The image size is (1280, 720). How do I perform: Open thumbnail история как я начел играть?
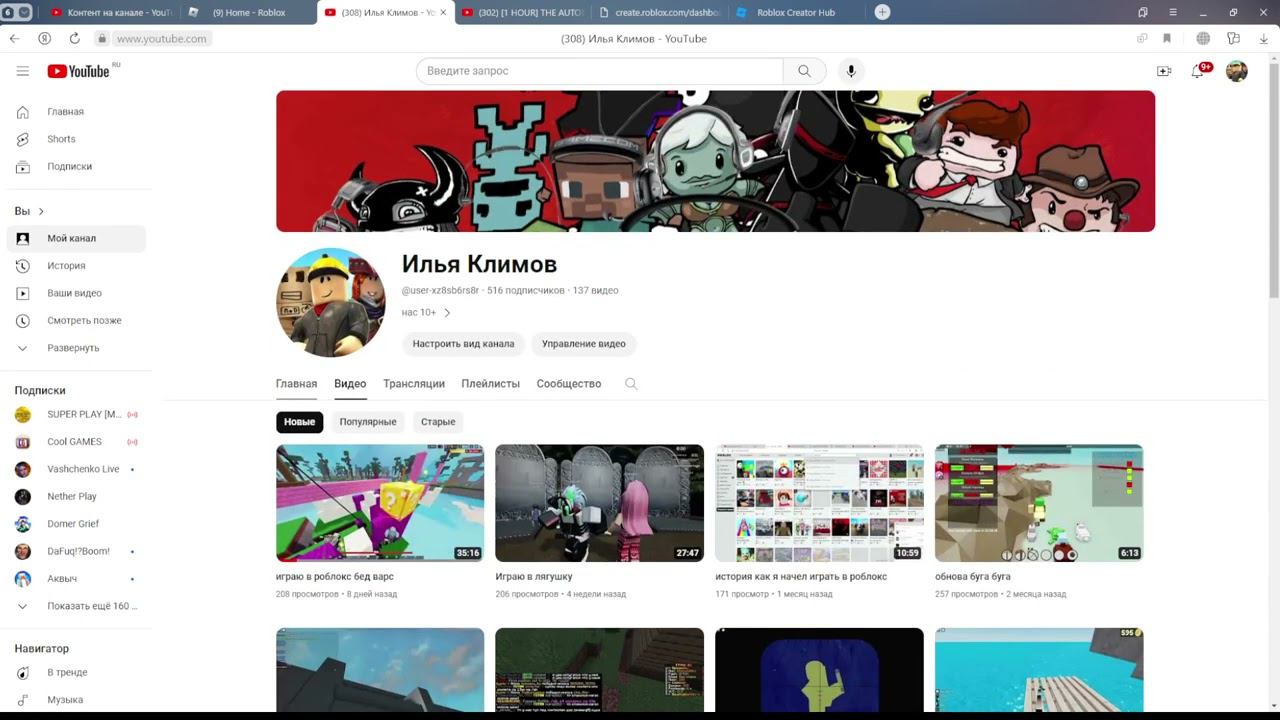click(x=819, y=503)
